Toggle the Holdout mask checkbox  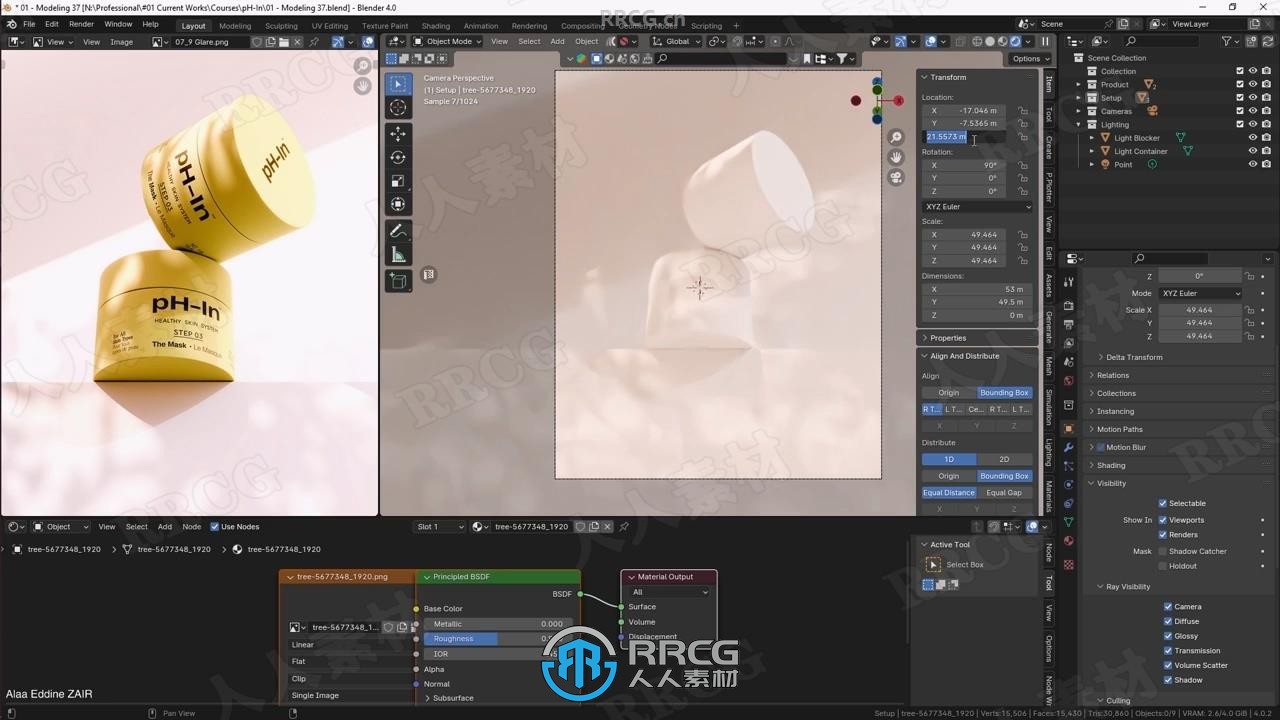pyautogui.click(x=1163, y=566)
